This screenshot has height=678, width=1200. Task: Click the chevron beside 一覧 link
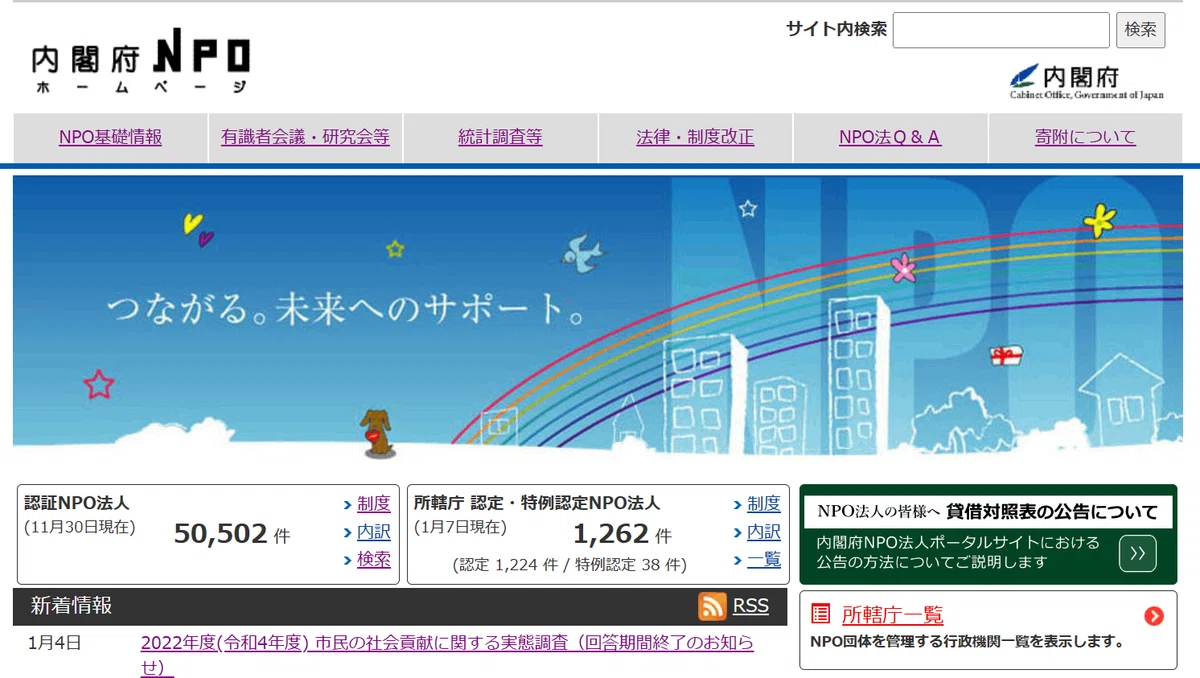pyautogui.click(x=737, y=560)
